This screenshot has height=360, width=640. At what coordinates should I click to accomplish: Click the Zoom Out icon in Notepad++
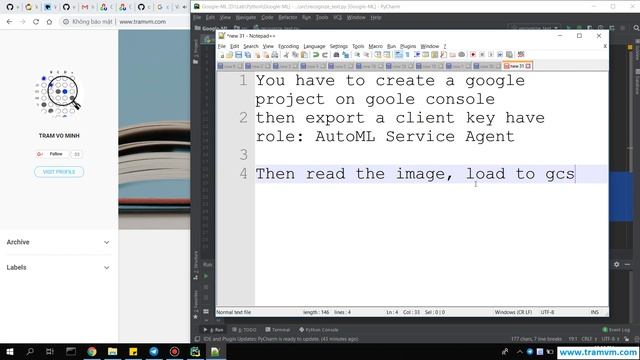[366, 55]
